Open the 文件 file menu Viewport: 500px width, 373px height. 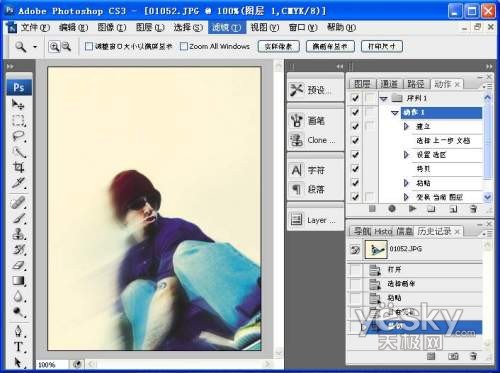point(35,27)
